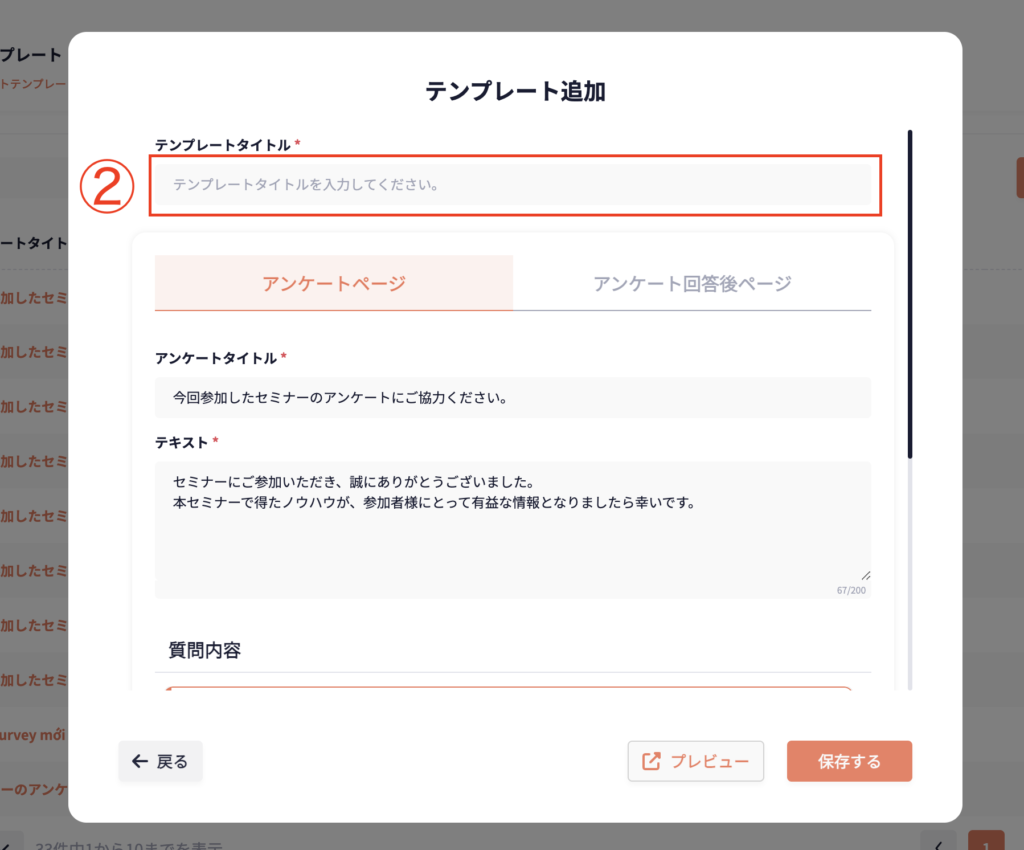Switch to the アンケートページ tab

tap(333, 283)
